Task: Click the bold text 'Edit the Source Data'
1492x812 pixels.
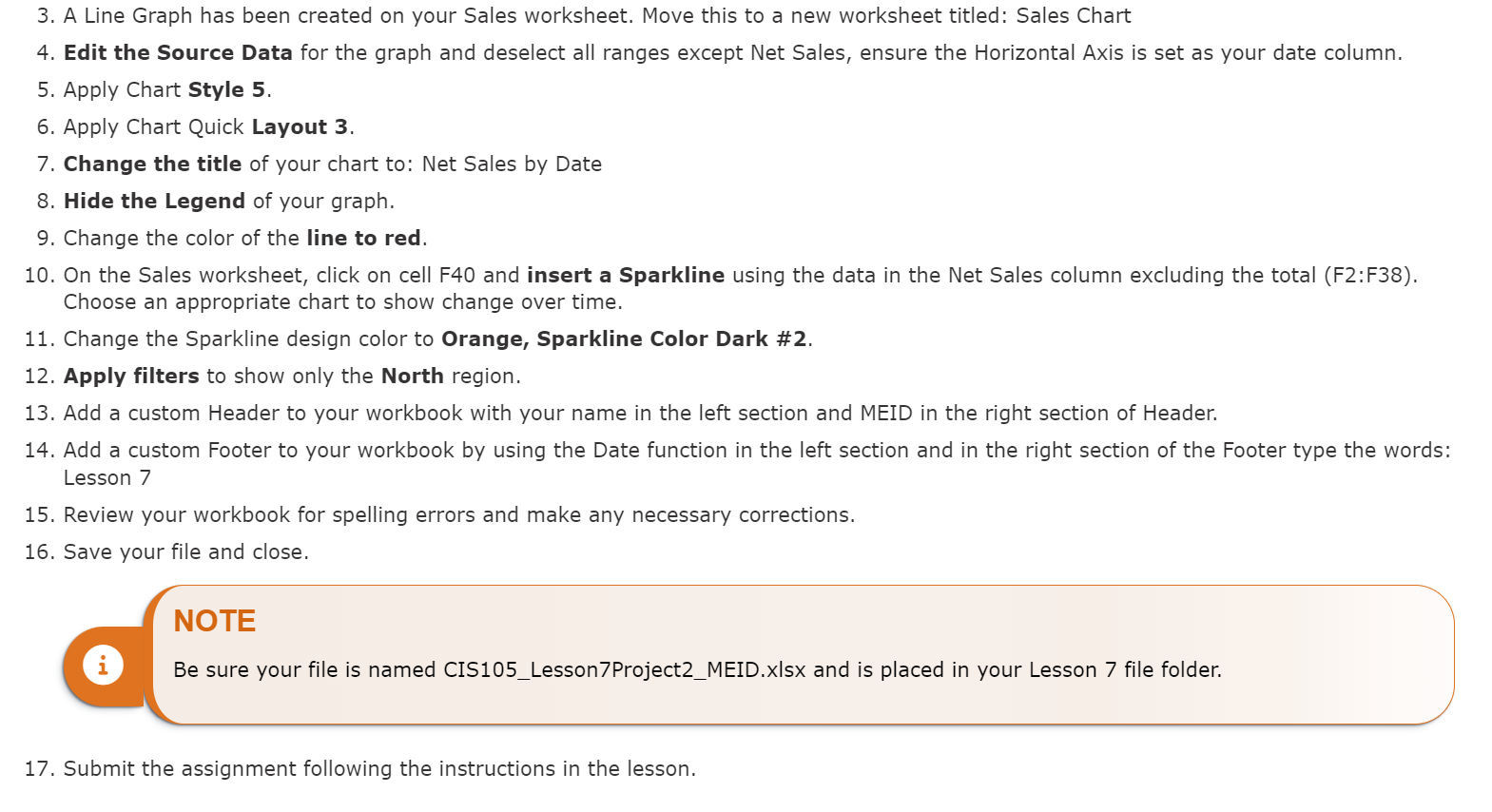Action: tap(178, 52)
